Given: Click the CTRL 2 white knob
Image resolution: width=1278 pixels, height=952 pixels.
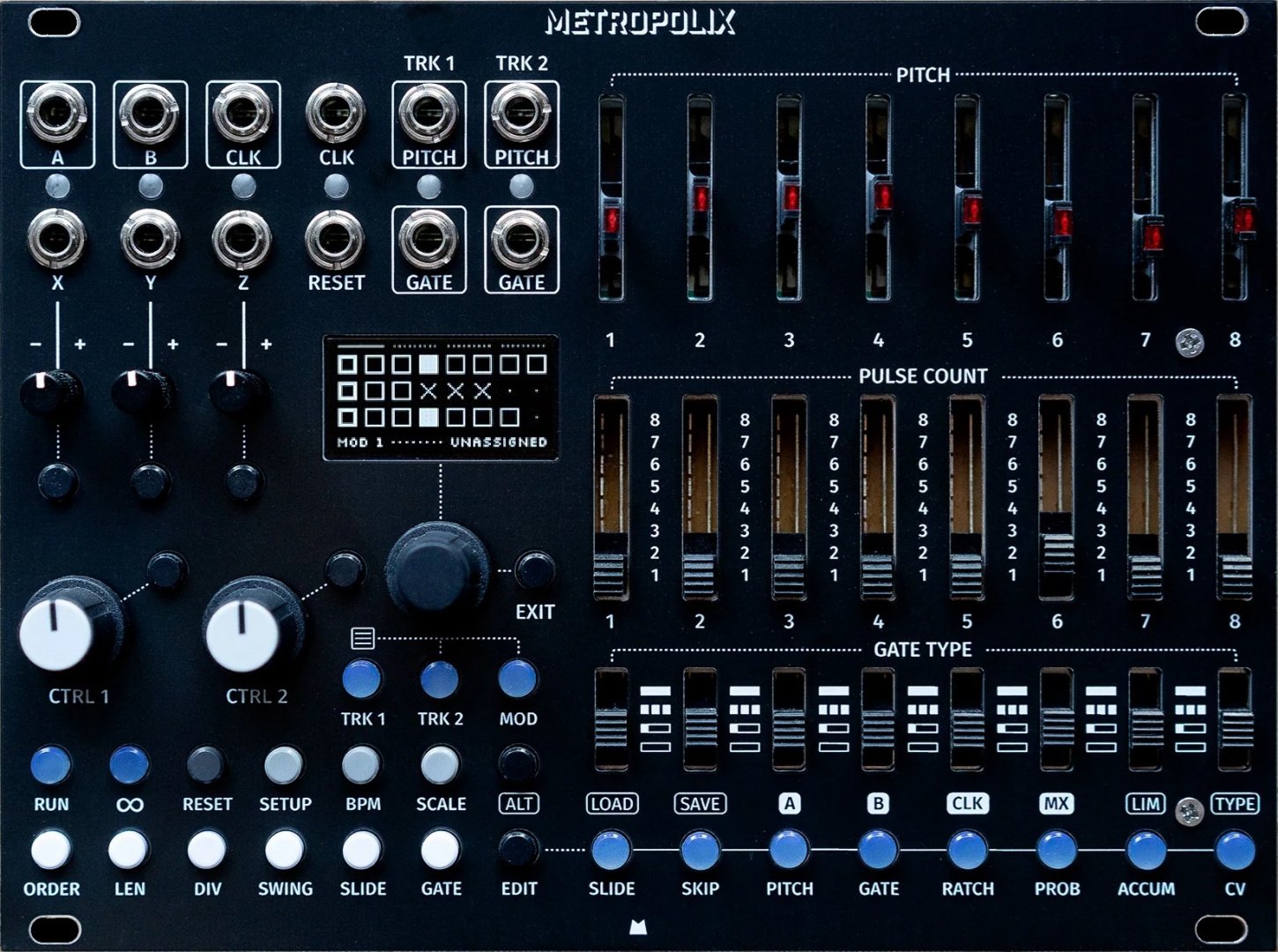Looking at the screenshot, I should pos(241,633).
